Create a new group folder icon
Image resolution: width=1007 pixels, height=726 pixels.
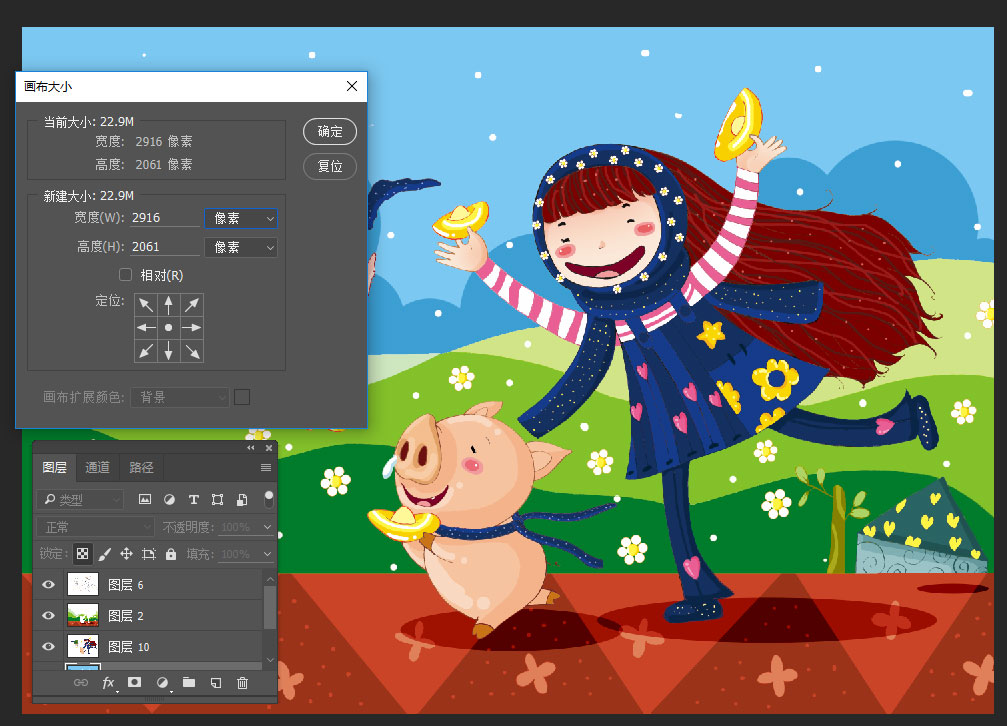(x=189, y=682)
